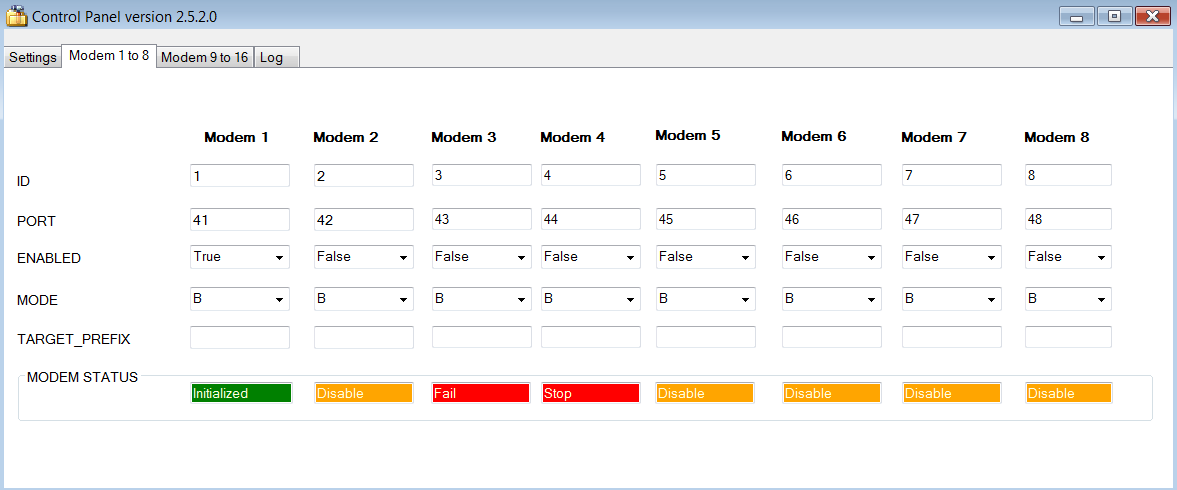Click the Modem 1 ID input field
The width and height of the screenshot is (1177, 490).
(x=240, y=176)
